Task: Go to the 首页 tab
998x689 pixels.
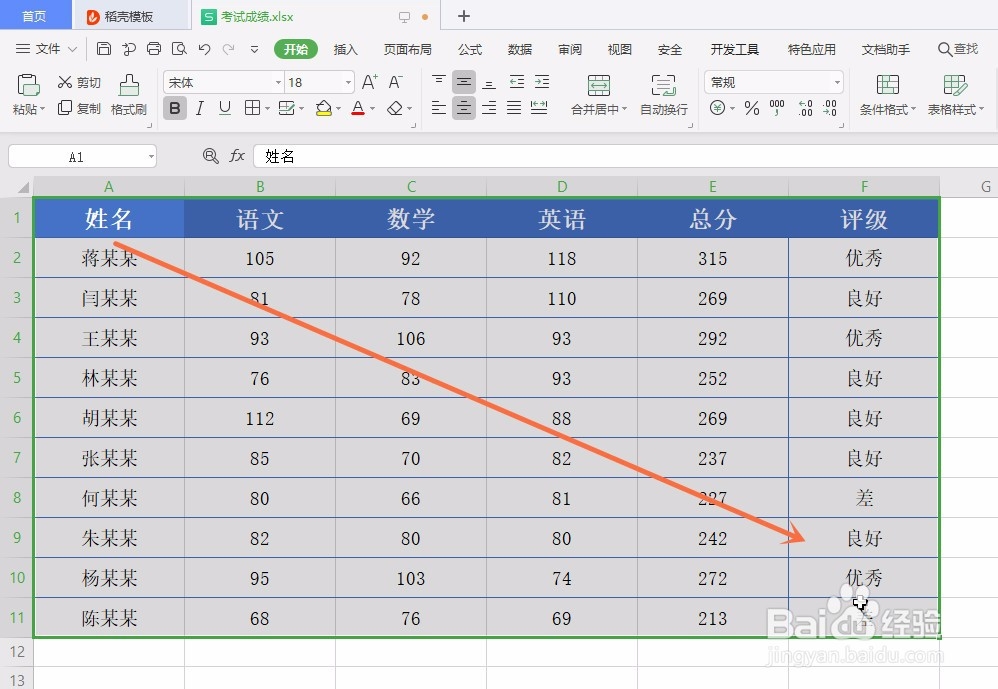Action: [x=34, y=16]
